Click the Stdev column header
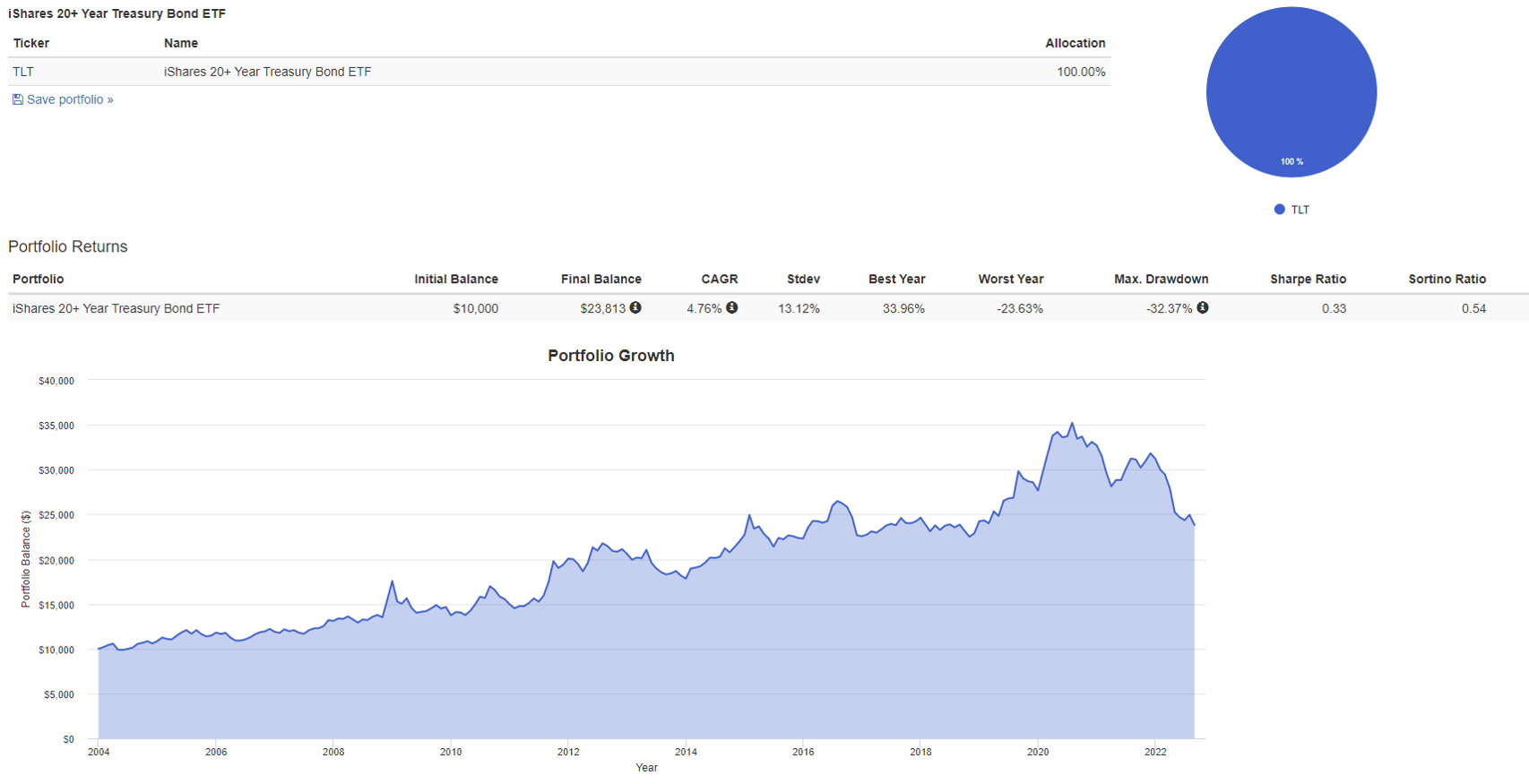Screen dimensions: 1529x784 pos(804,279)
